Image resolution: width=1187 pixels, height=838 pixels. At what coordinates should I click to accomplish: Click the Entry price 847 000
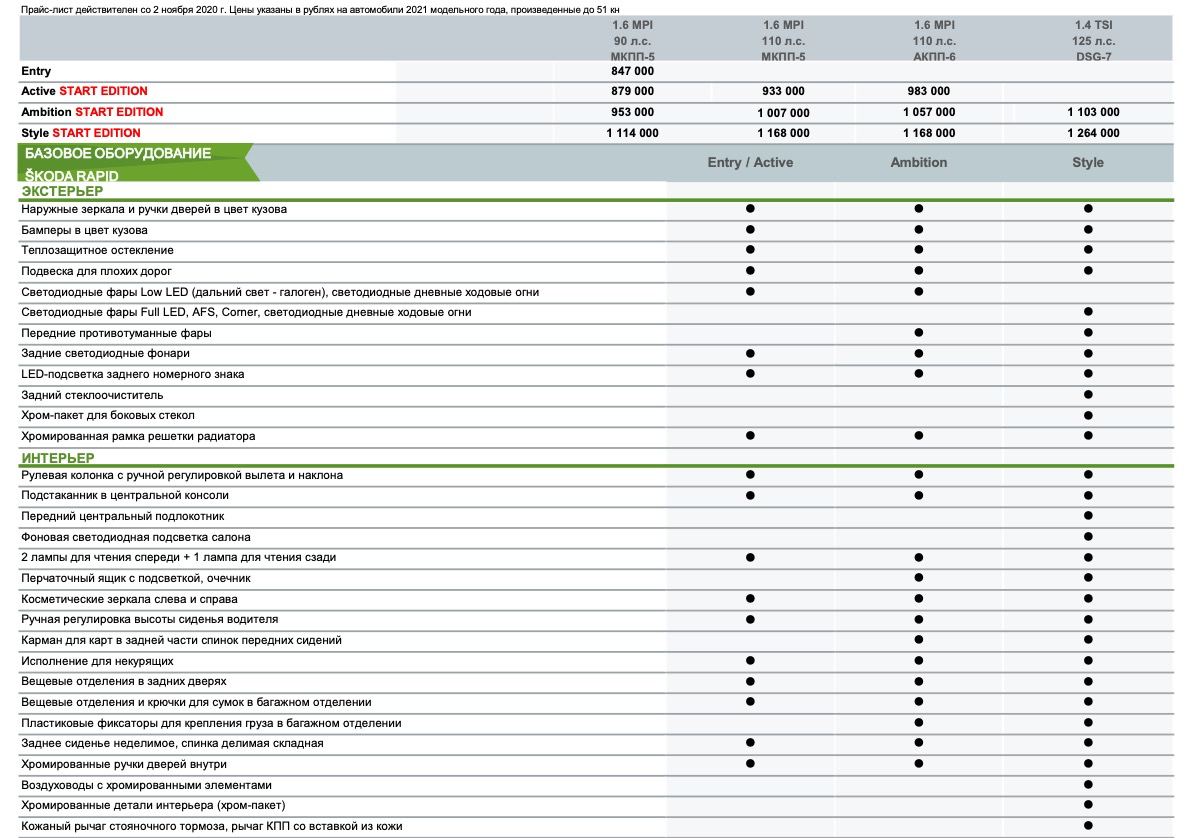(632, 71)
